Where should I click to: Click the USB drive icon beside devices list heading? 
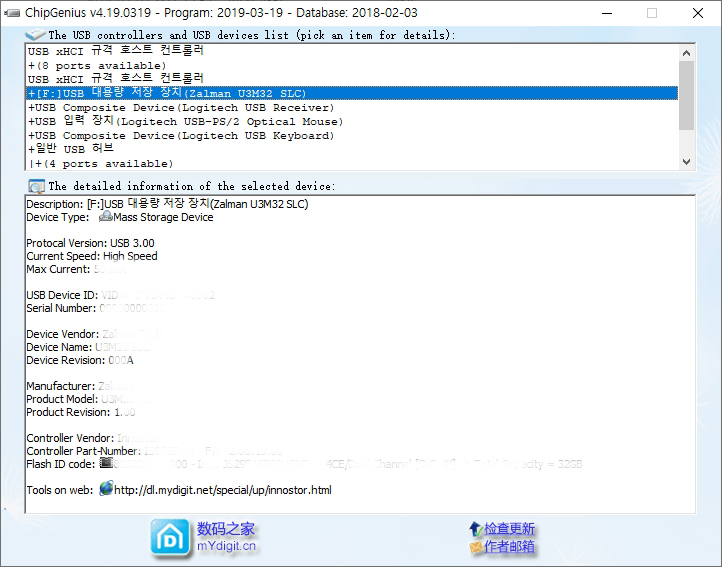(35, 35)
